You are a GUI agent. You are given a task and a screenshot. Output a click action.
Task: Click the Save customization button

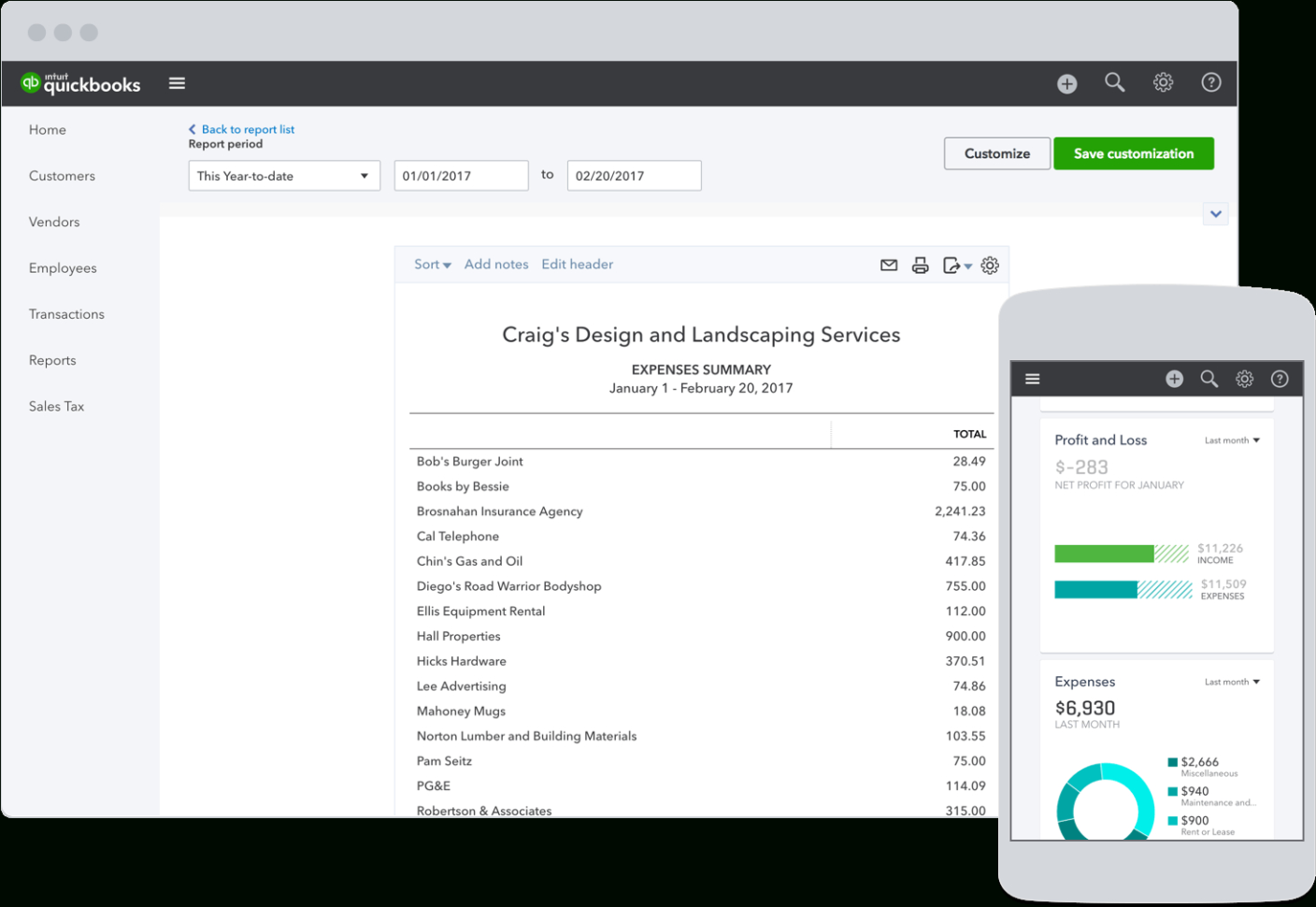point(1133,153)
